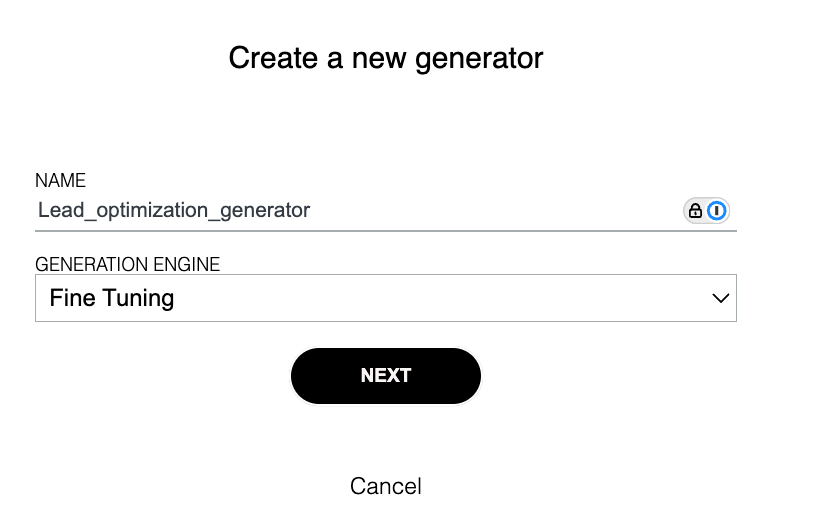
Task: Click the GENERATION ENGINE label
Action: pyautogui.click(x=127, y=265)
